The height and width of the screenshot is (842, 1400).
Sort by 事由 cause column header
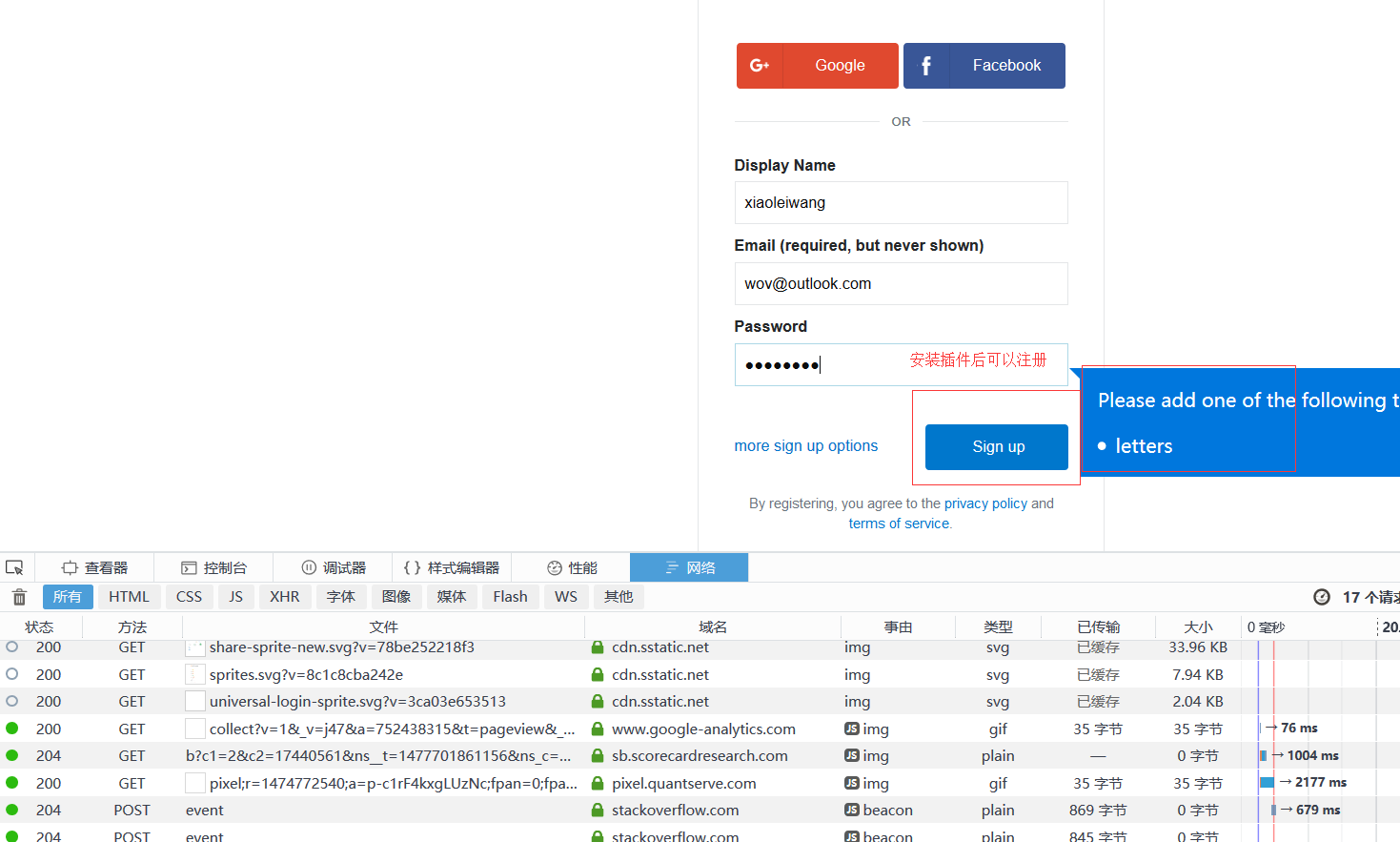898,626
